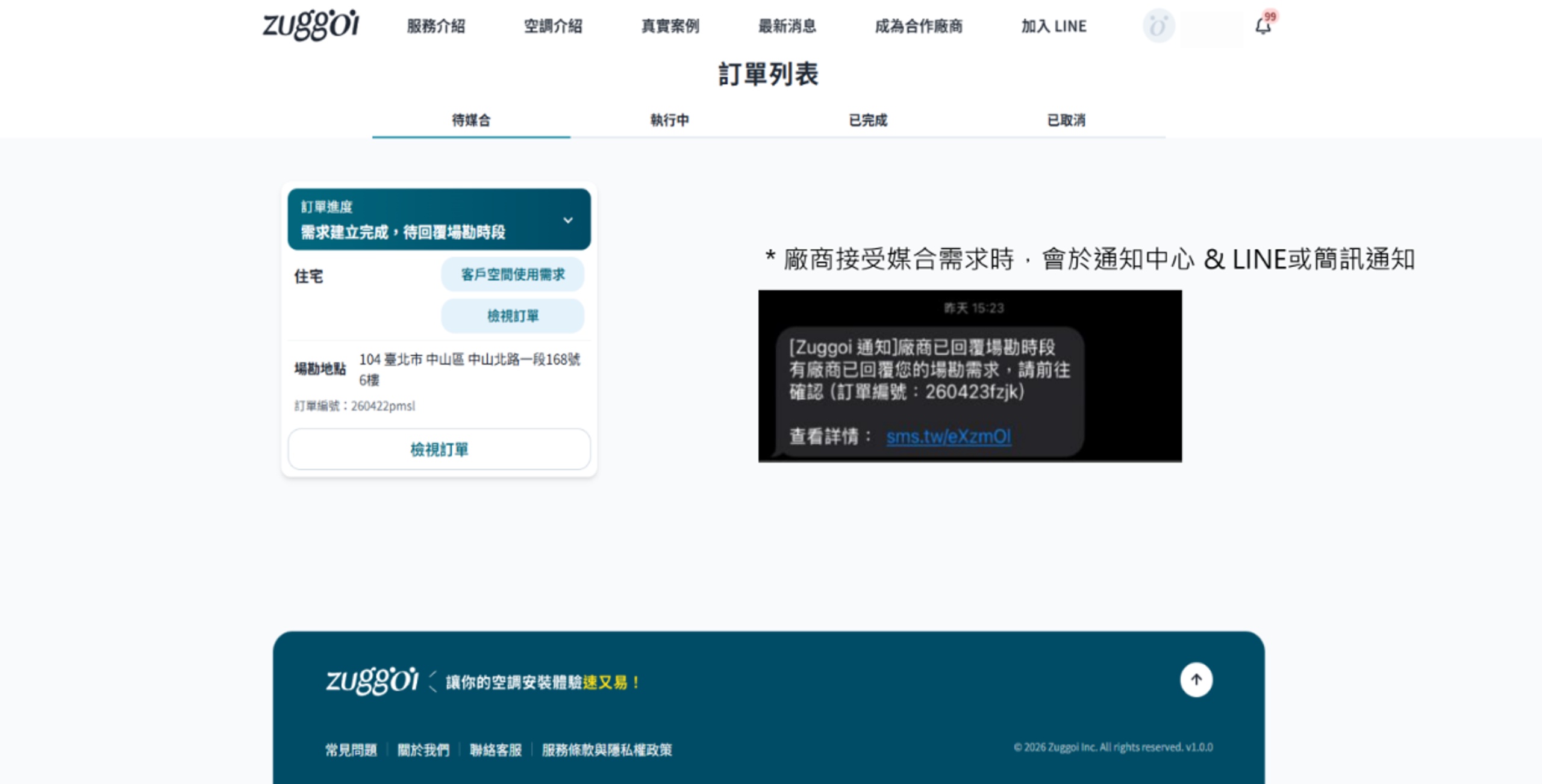Open 成為合作廠商 menu item
This screenshot has width=1542, height=784.
(919, 26)
